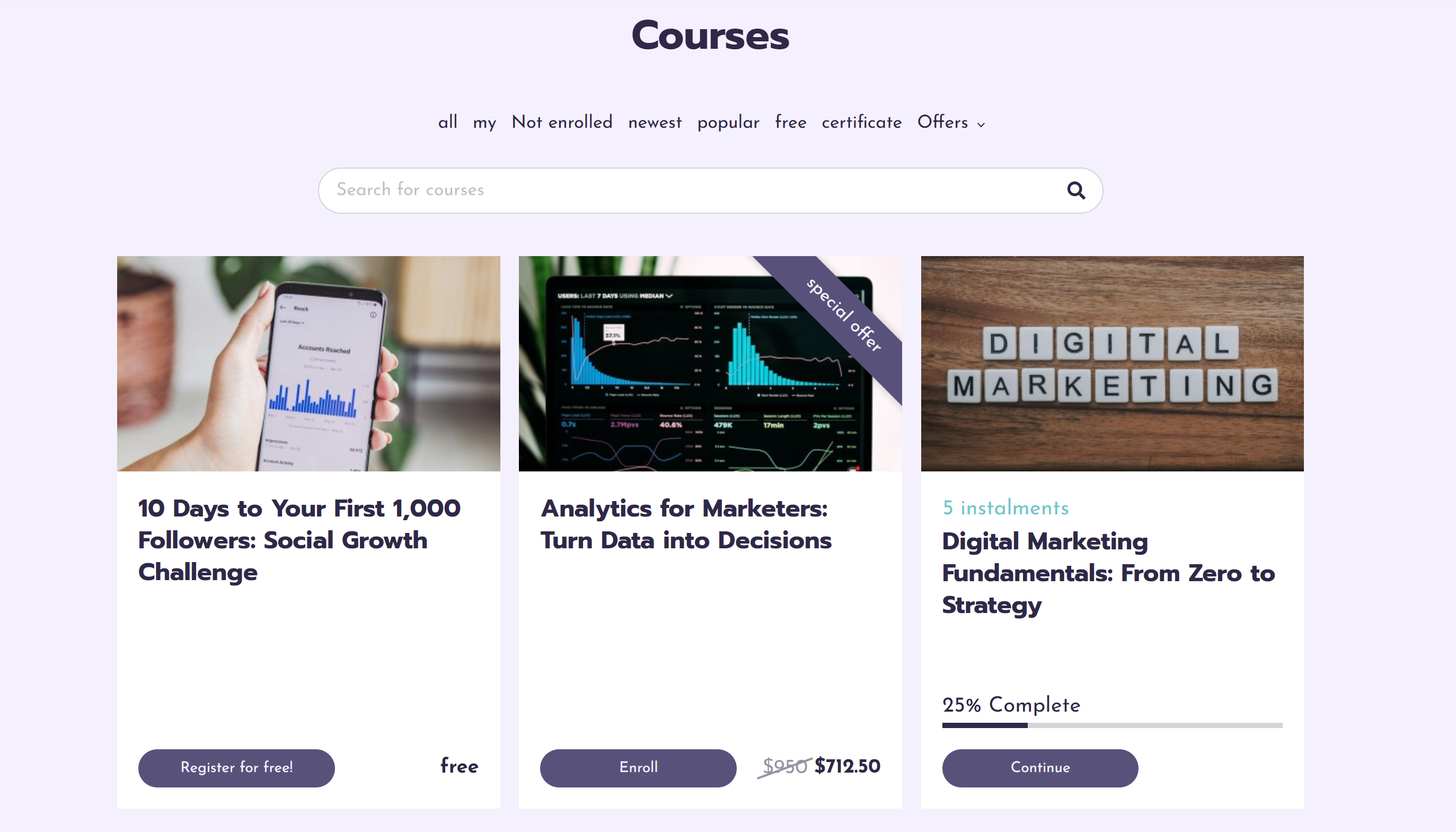Choose the popular courses filter
Image resolution: width=1456 pixels, height=832 pixels.
(728, 123)
